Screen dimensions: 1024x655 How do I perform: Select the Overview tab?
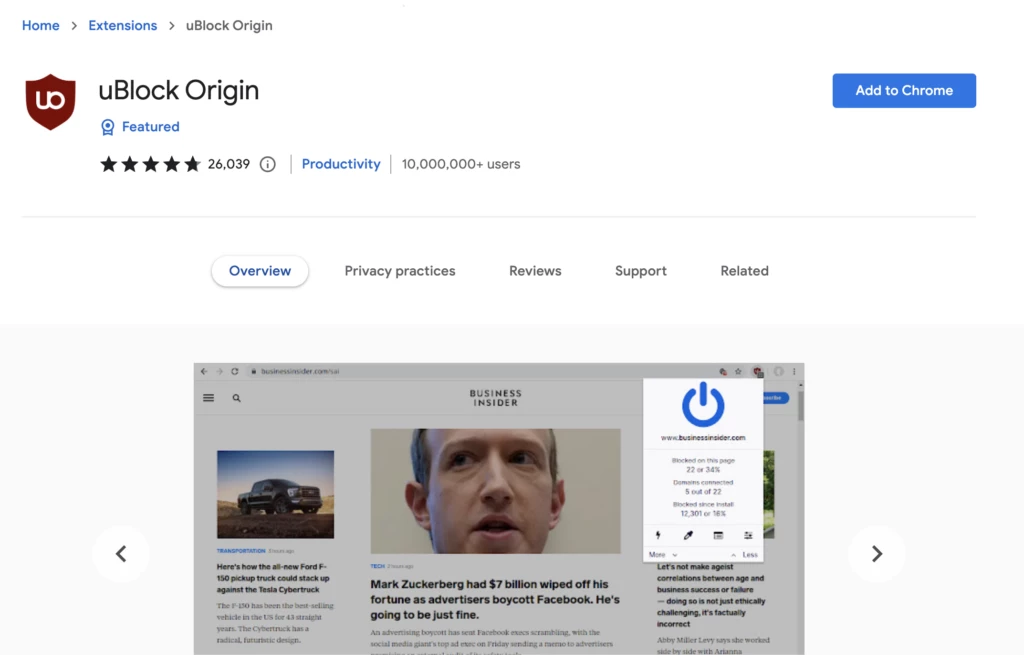click(260, 271)
